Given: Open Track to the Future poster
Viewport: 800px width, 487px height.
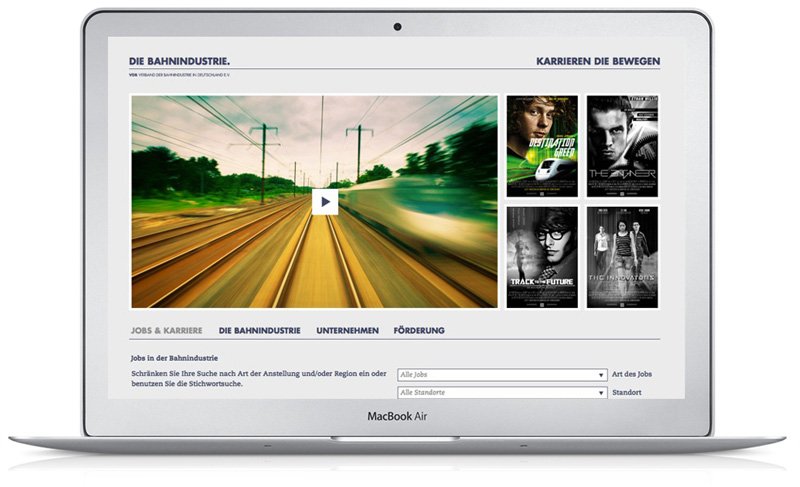Looking at the screenshot, I should [x=542, y=257].
